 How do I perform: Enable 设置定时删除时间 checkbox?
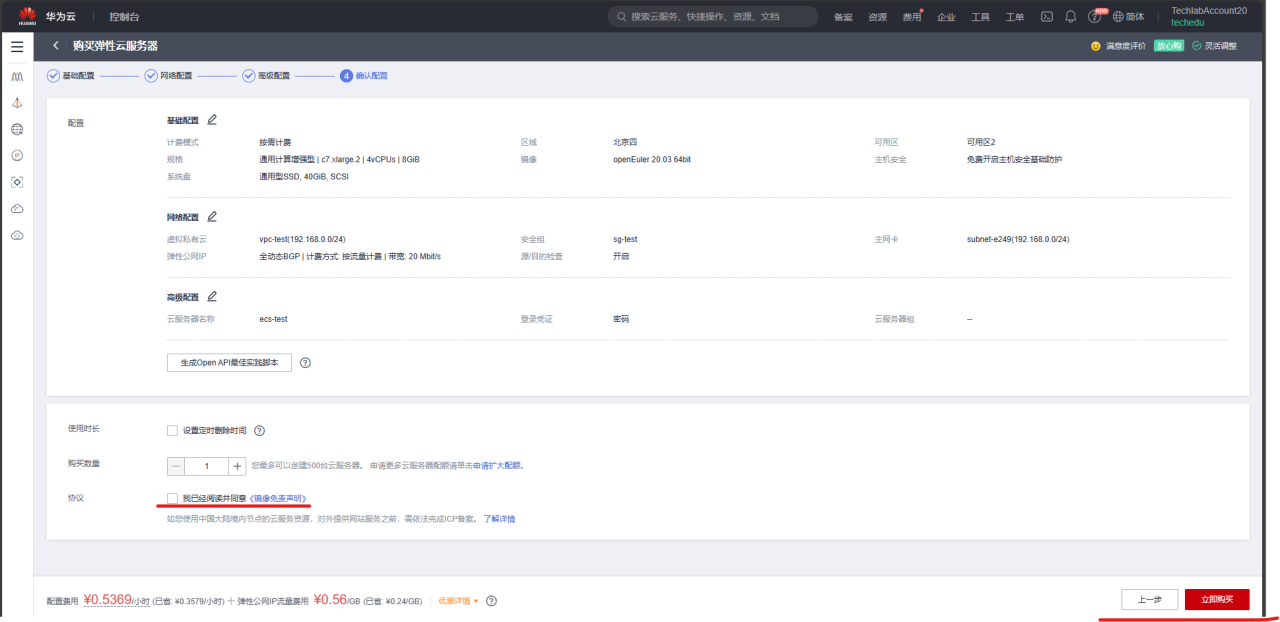[x=170, y=430]
